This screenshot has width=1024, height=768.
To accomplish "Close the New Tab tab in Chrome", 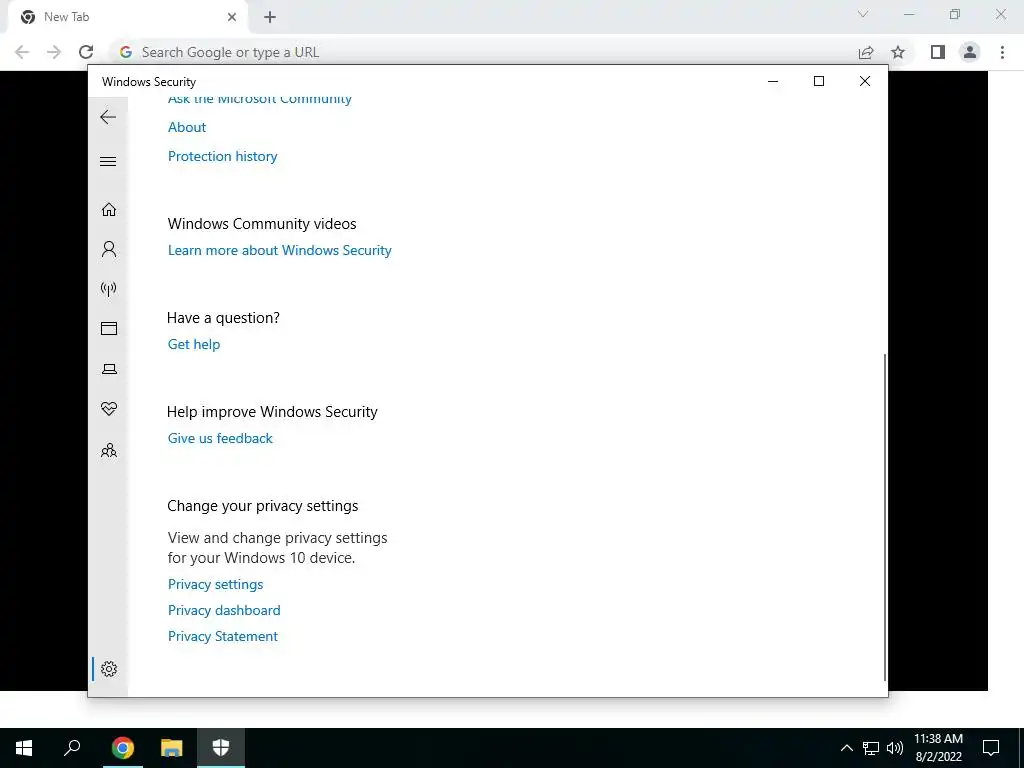I will [x=232, y=18].
